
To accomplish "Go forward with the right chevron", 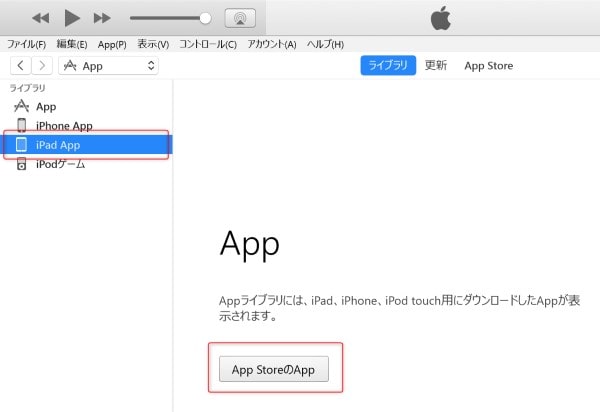I will [x=42, y=66].
